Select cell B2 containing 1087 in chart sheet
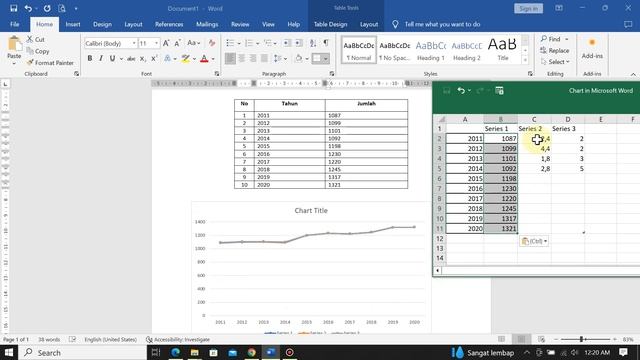The height and width of the screenshot is (360, 640). [x=500, y=138]
